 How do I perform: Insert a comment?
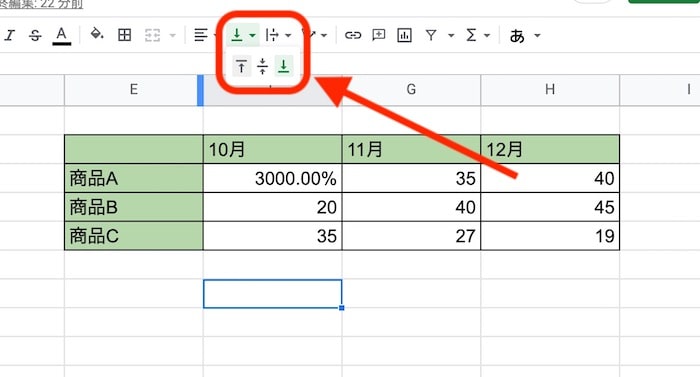click(379, 35)
